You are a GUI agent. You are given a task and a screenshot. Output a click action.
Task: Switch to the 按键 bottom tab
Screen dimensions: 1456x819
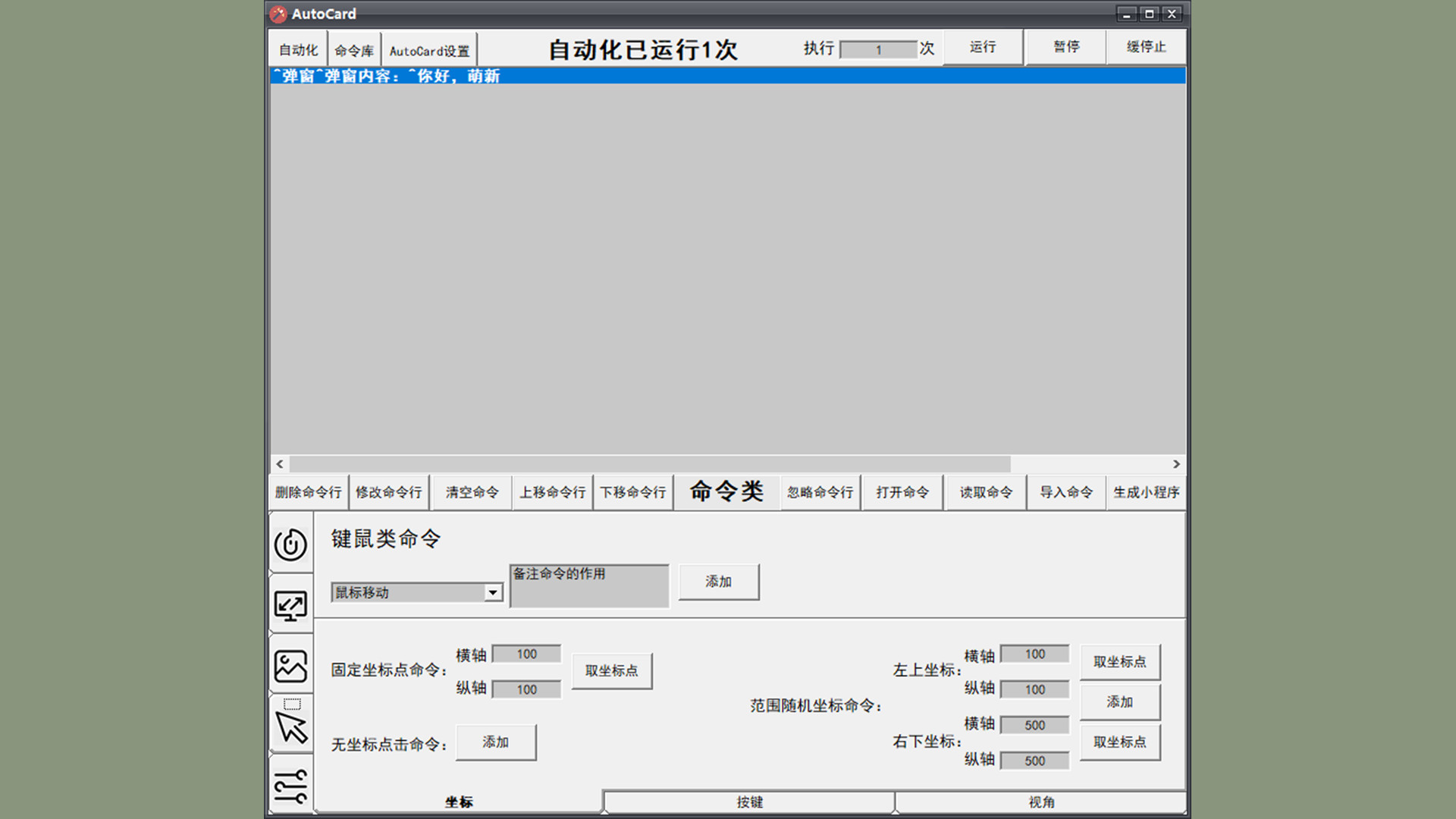pyautogui.click(x=749, y=802)
